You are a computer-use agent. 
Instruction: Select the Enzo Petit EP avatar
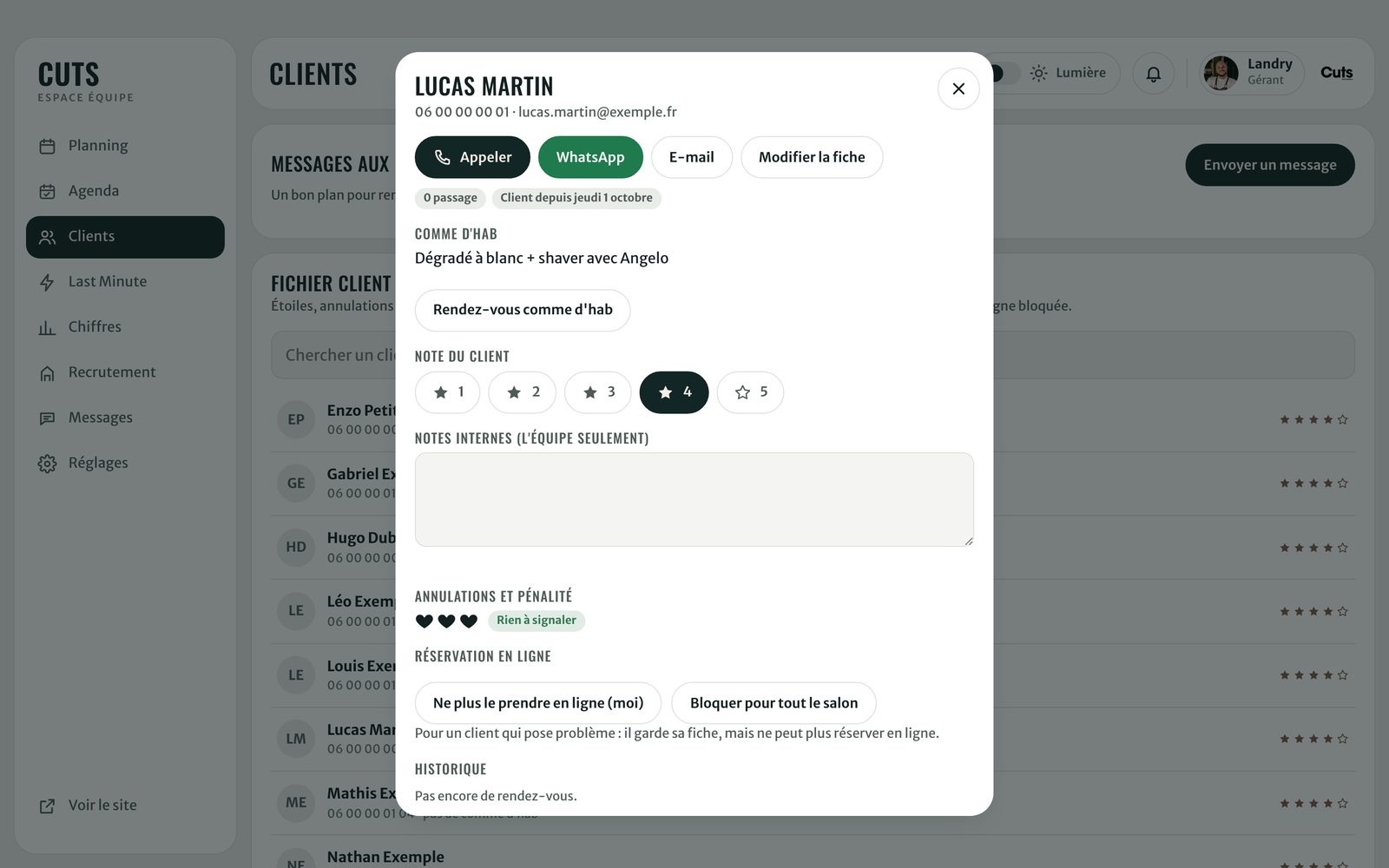[x=296, y=419]
